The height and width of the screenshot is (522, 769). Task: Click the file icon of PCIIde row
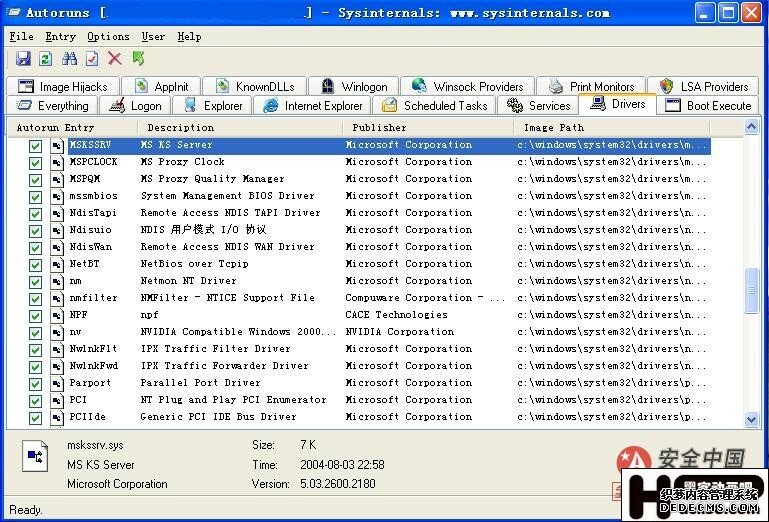pyautogui.click(x=57, y=418)
